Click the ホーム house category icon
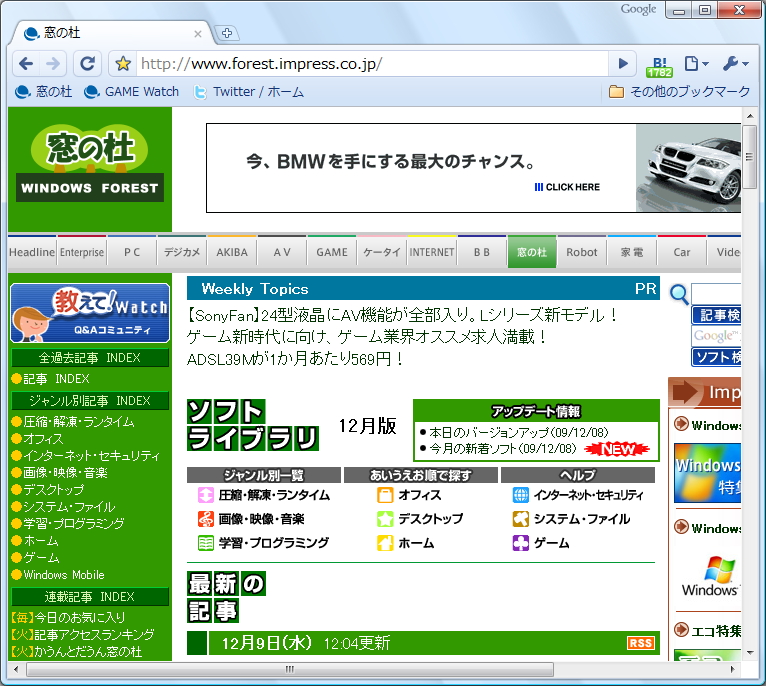 coord(385,543)
